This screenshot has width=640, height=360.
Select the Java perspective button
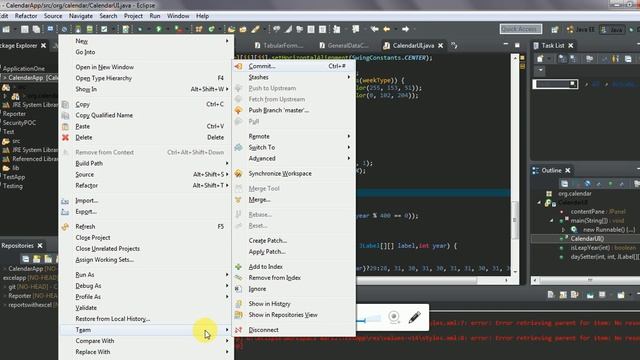pos(611,29)
